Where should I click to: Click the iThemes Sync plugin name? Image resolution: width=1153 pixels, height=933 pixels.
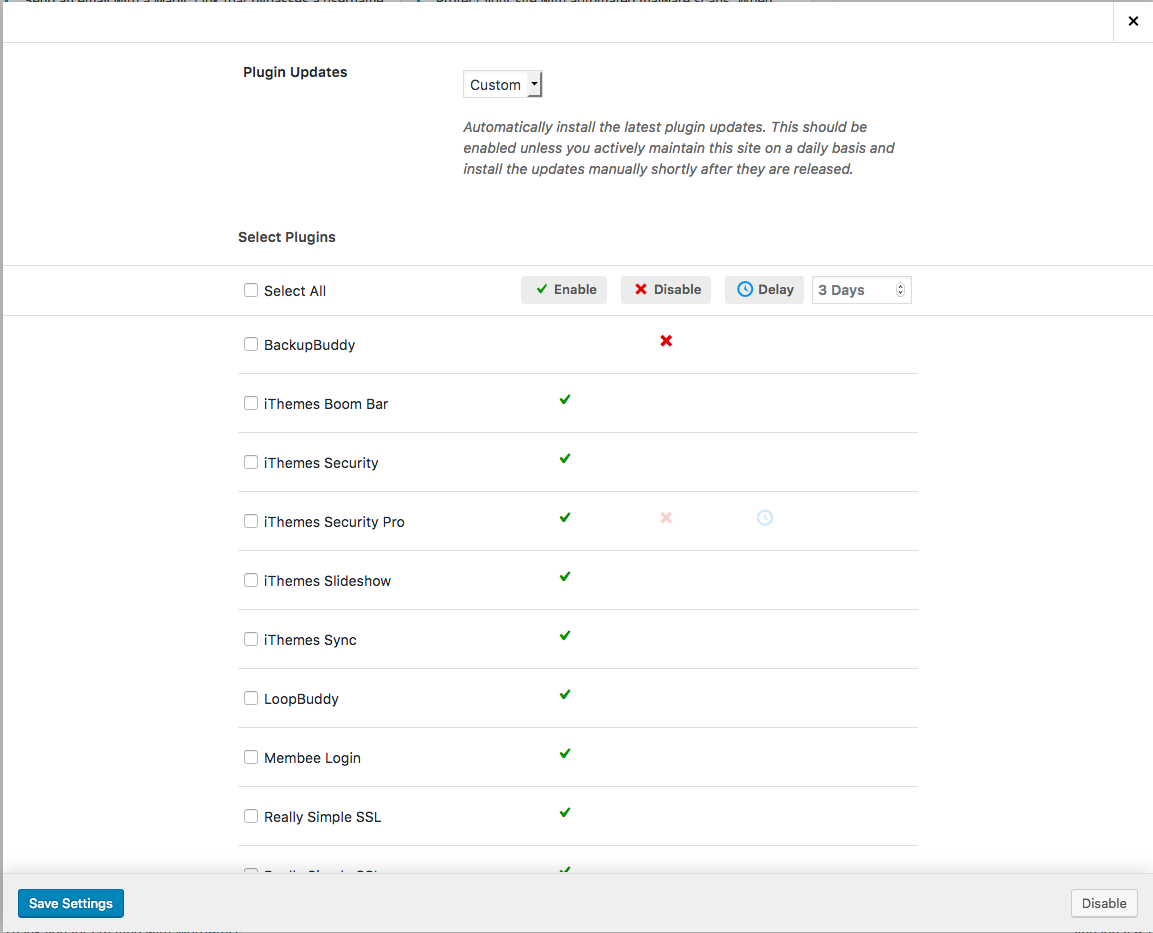pyautogui.click(x=310, y=640)
